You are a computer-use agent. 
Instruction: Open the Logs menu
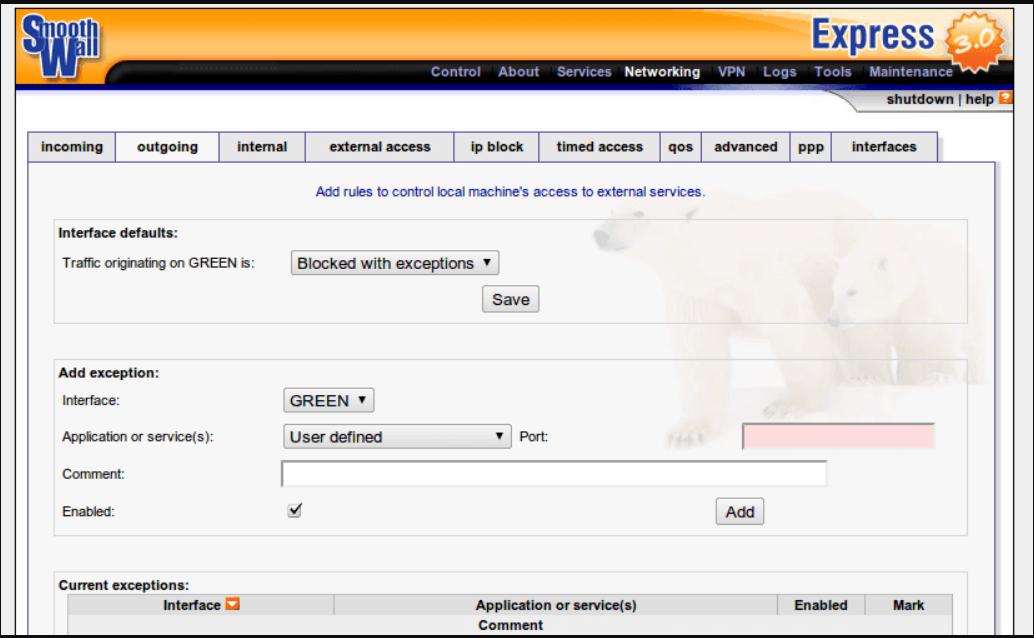[x=779, y=72]
